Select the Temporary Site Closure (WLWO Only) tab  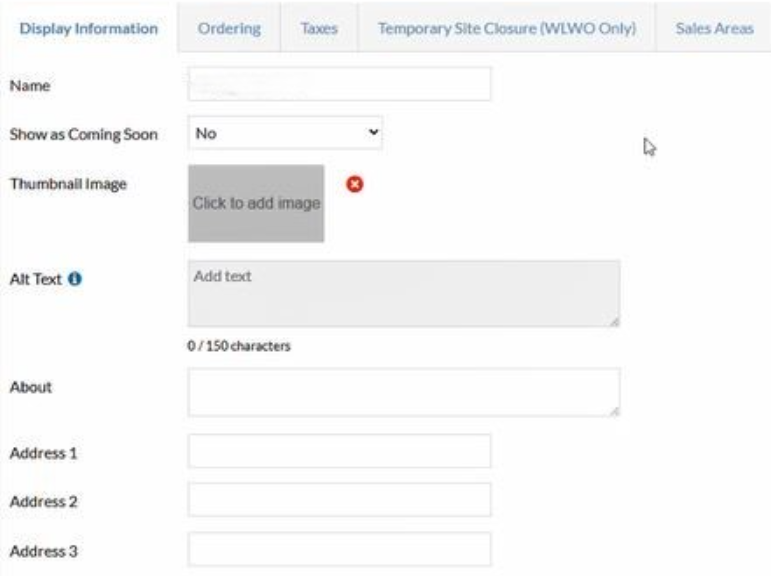pos(506,29)
